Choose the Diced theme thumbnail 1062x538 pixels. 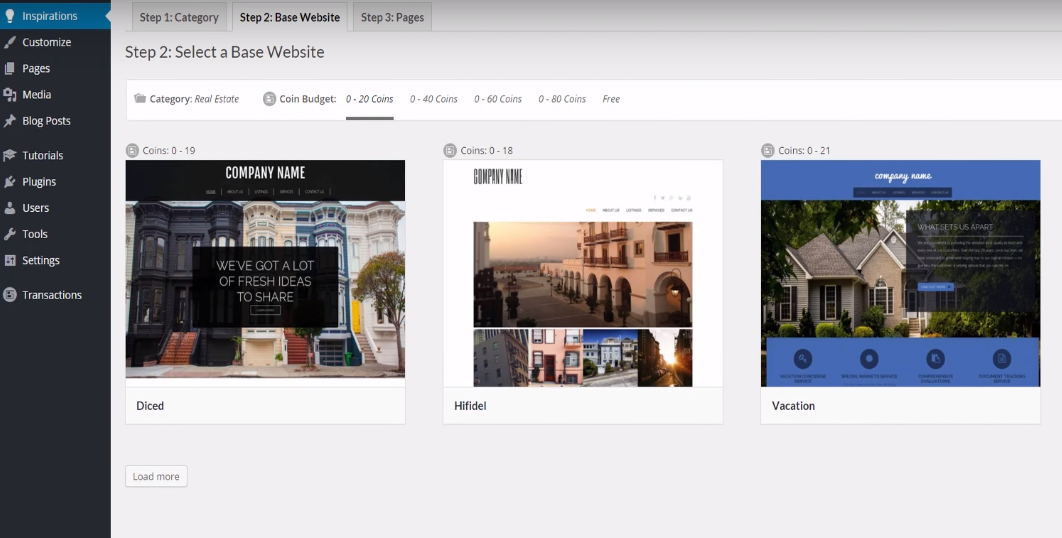pyautogui.click(x=265, y=270)
